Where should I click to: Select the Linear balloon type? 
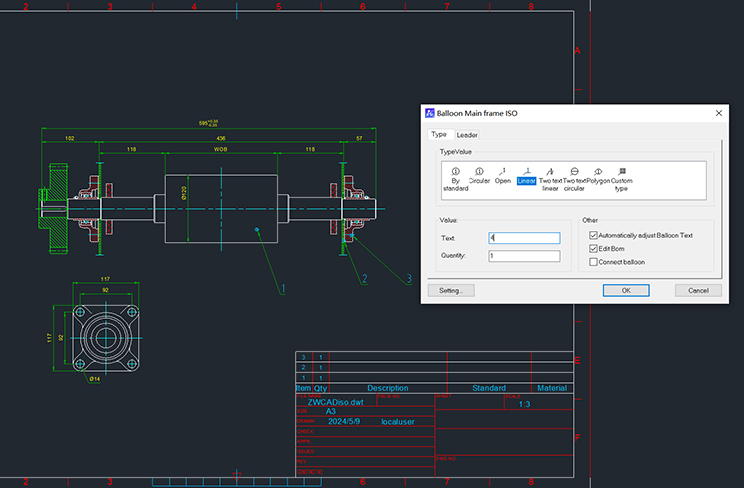pyautogui.click(x=526, y=177)
